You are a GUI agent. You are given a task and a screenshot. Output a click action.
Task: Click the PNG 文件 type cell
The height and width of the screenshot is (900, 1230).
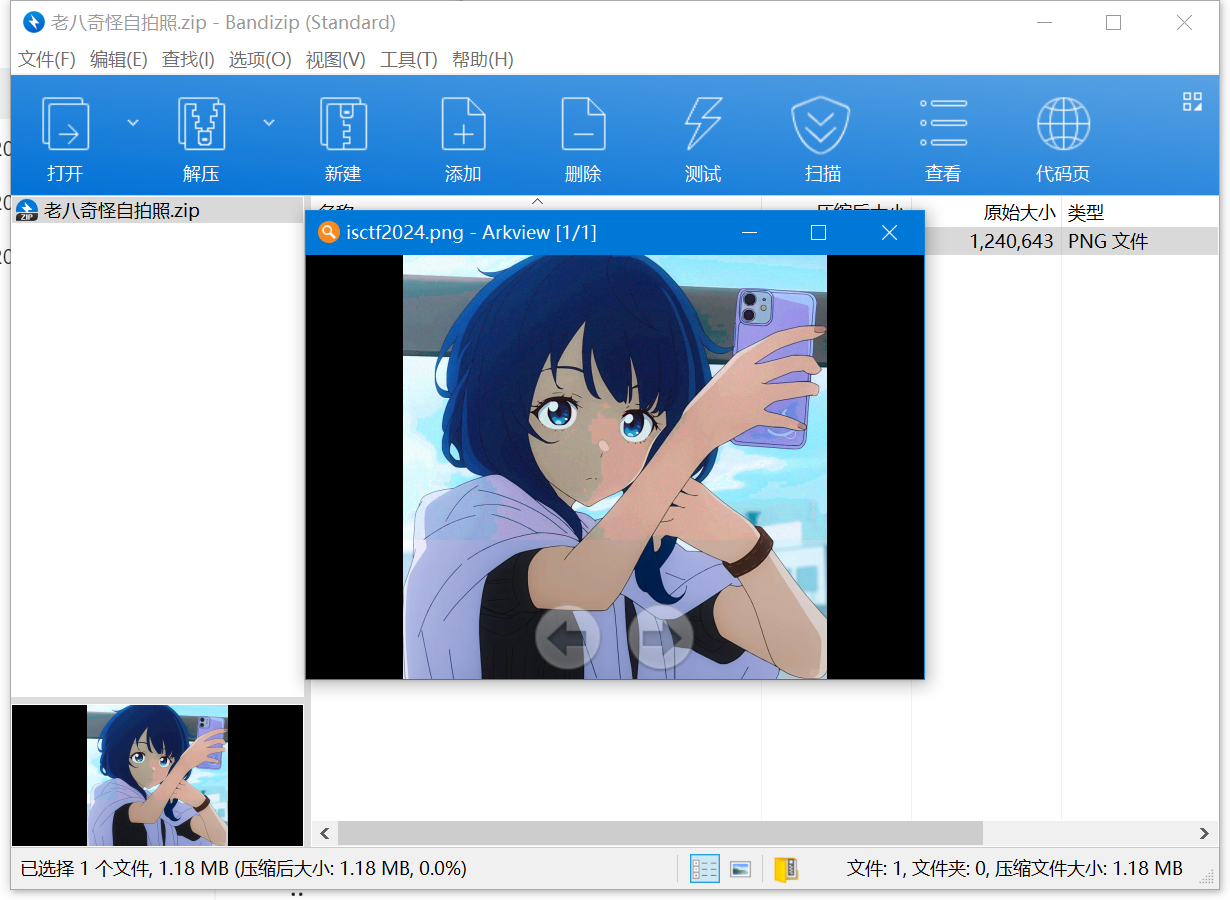point(1108,241)
